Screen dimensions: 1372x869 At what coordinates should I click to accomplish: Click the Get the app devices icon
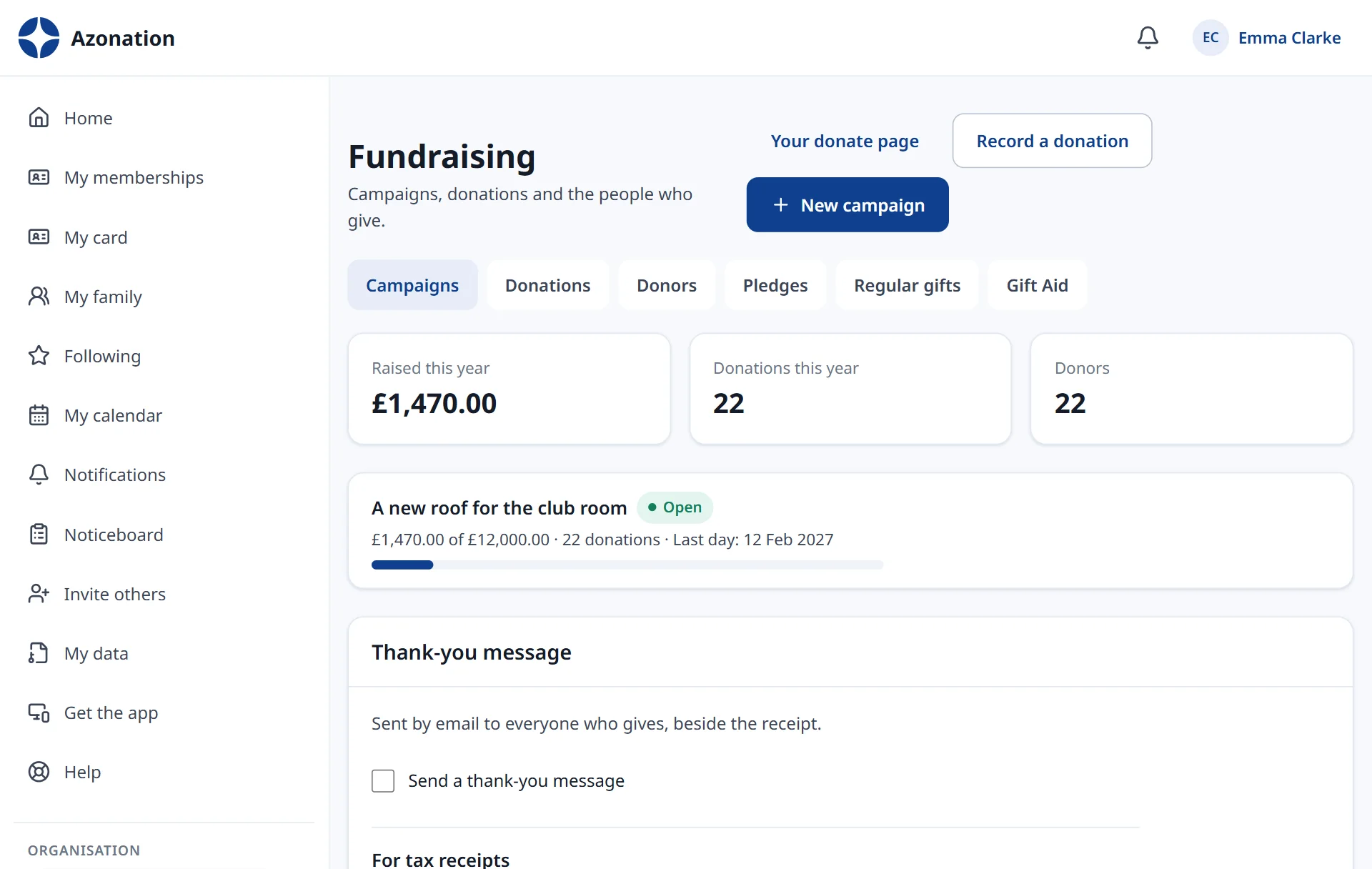39,712
